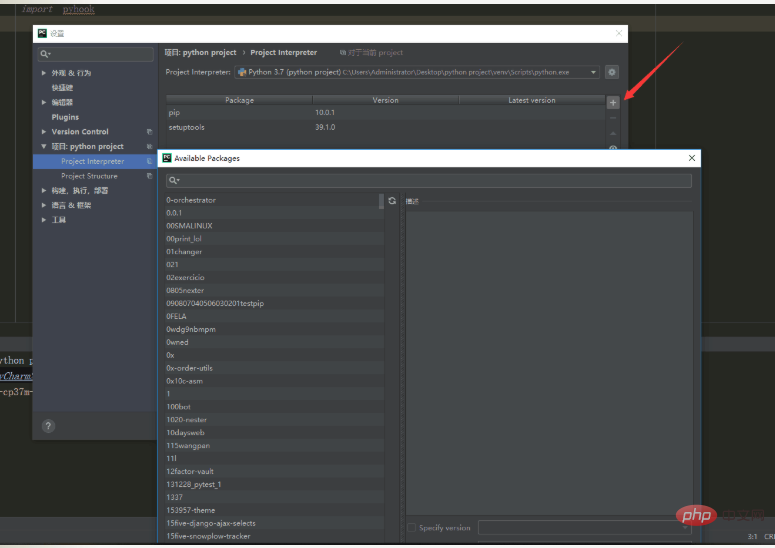The image size is (775, 548).
Task: Select 1337 in package list
Action: (x=274, y=497)
